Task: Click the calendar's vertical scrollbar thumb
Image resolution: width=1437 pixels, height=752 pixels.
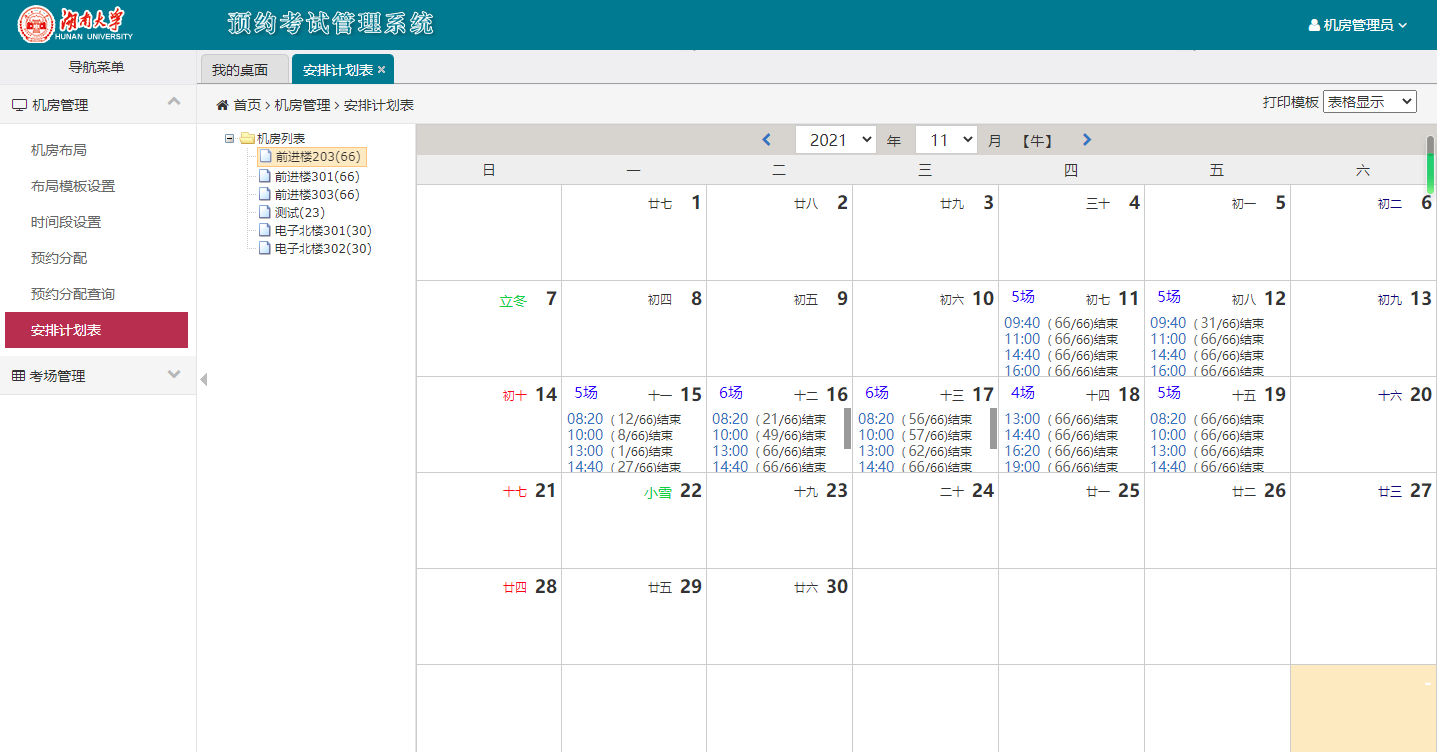Action: pos(1430,165)
